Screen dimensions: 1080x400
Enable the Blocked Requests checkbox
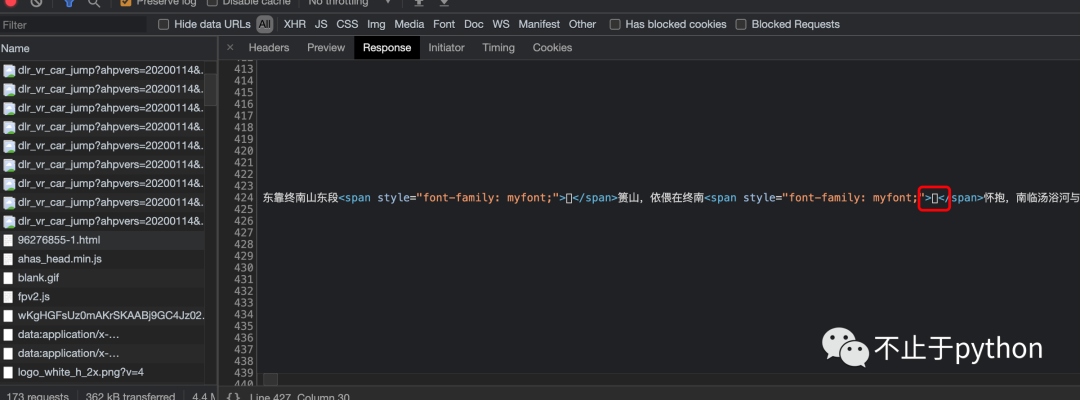(x=741, y=24)
